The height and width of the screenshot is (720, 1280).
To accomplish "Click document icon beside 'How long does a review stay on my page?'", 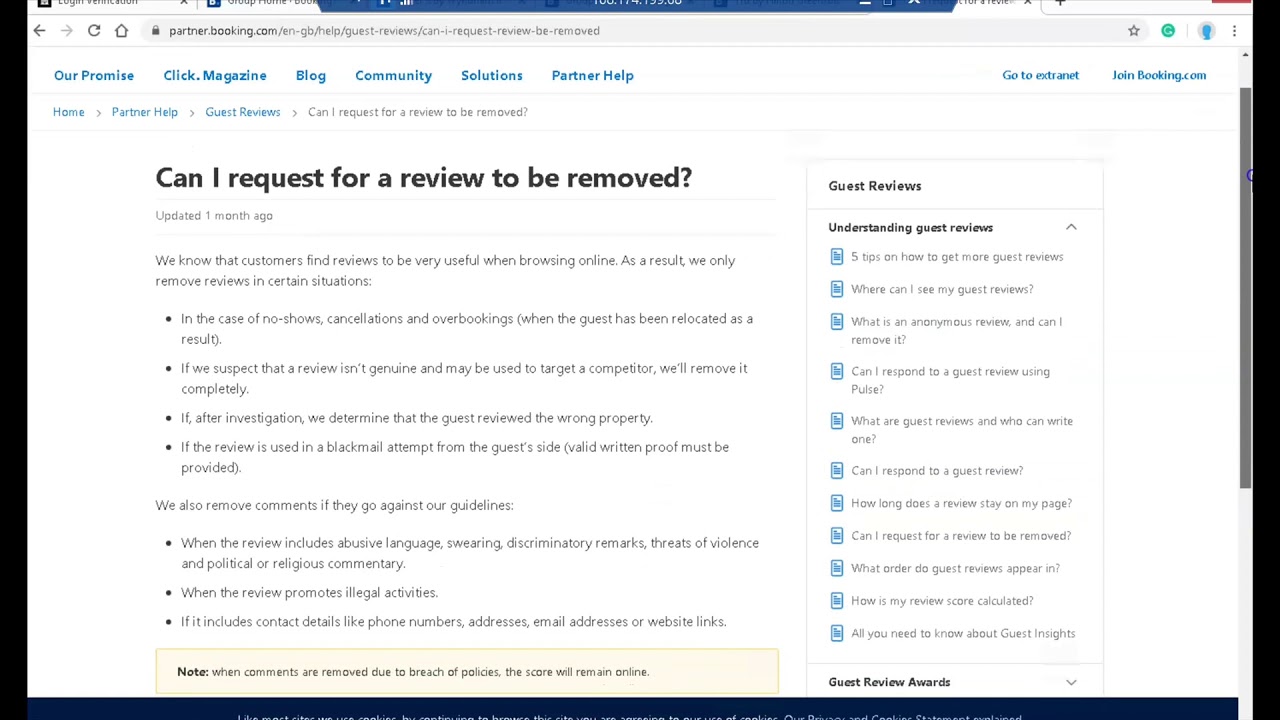I will coord(837,503).
